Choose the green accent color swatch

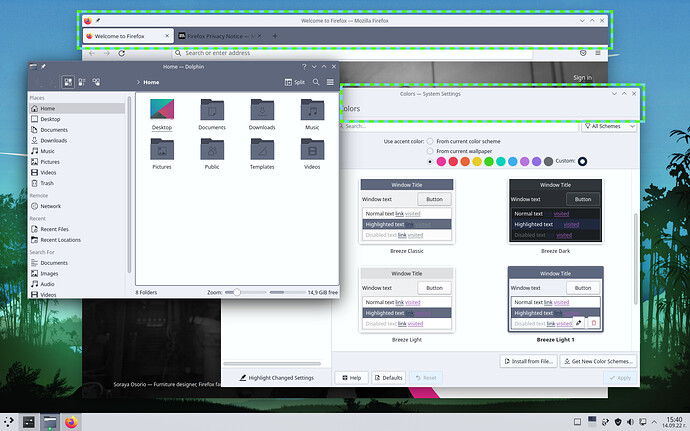489,162
